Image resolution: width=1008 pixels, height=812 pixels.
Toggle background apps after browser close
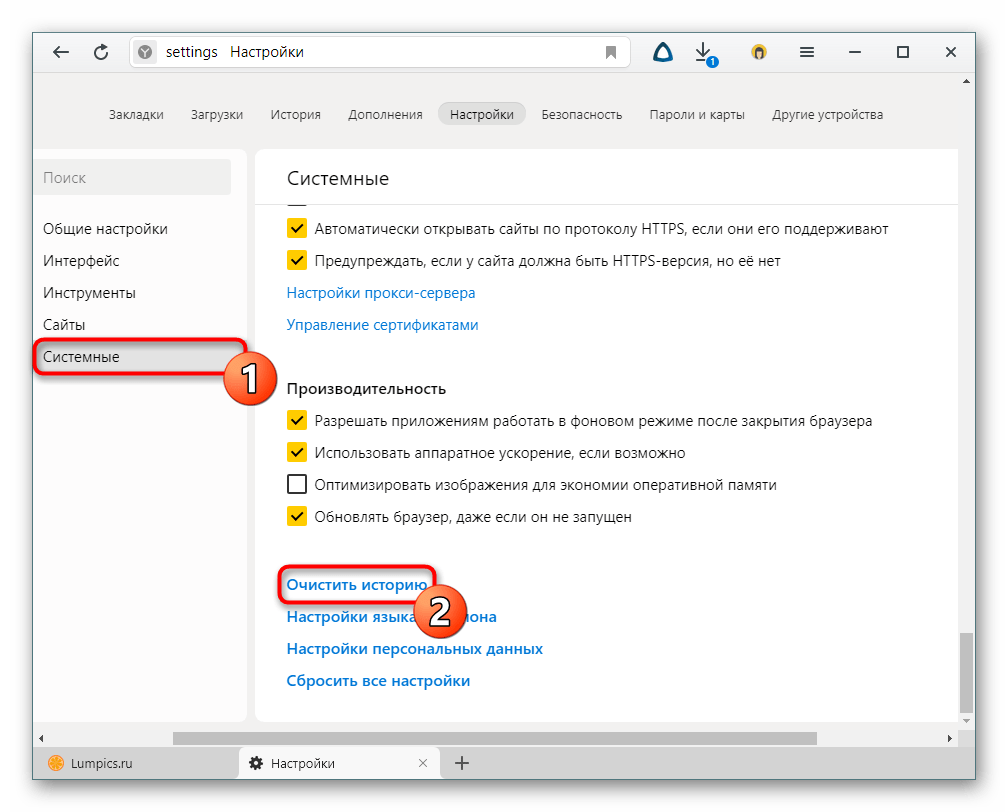click(297, 421)
